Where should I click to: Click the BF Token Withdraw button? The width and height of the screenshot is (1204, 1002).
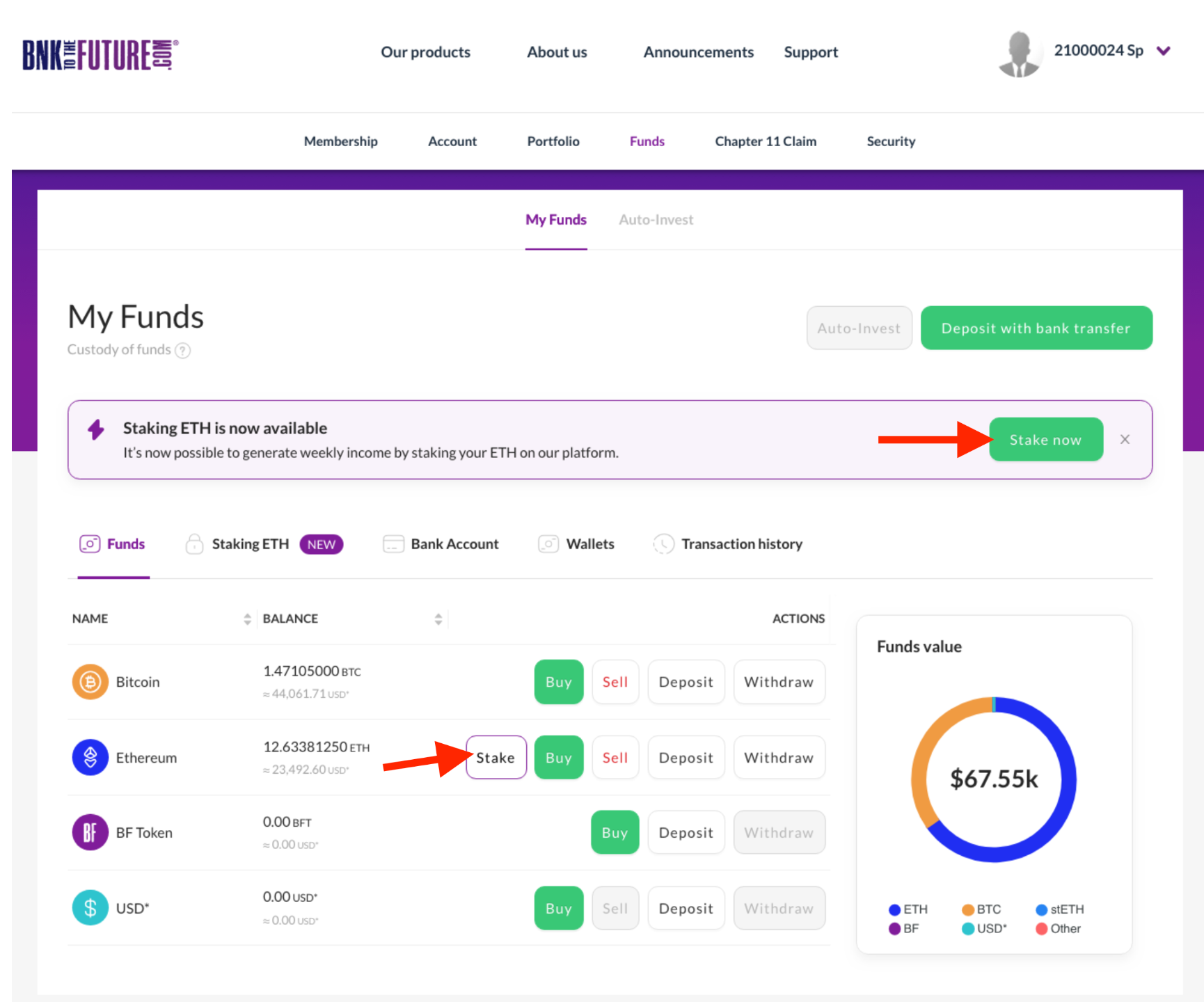(x=779, y=832)
